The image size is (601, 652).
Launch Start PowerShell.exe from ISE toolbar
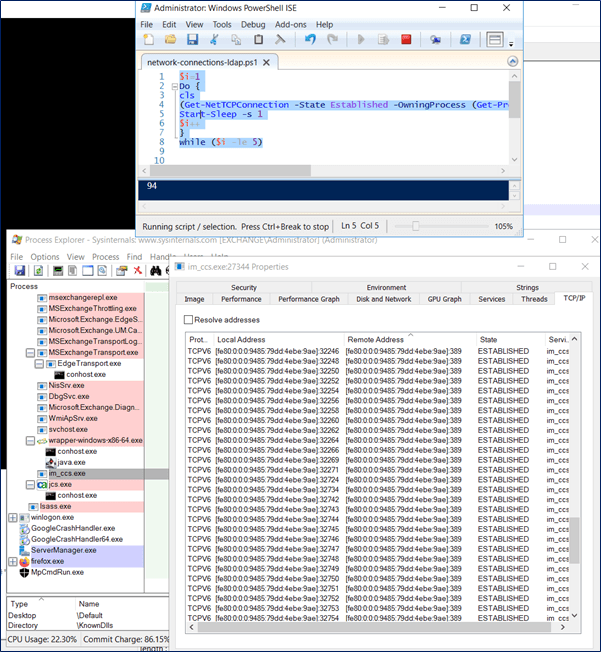click(466, 40)
